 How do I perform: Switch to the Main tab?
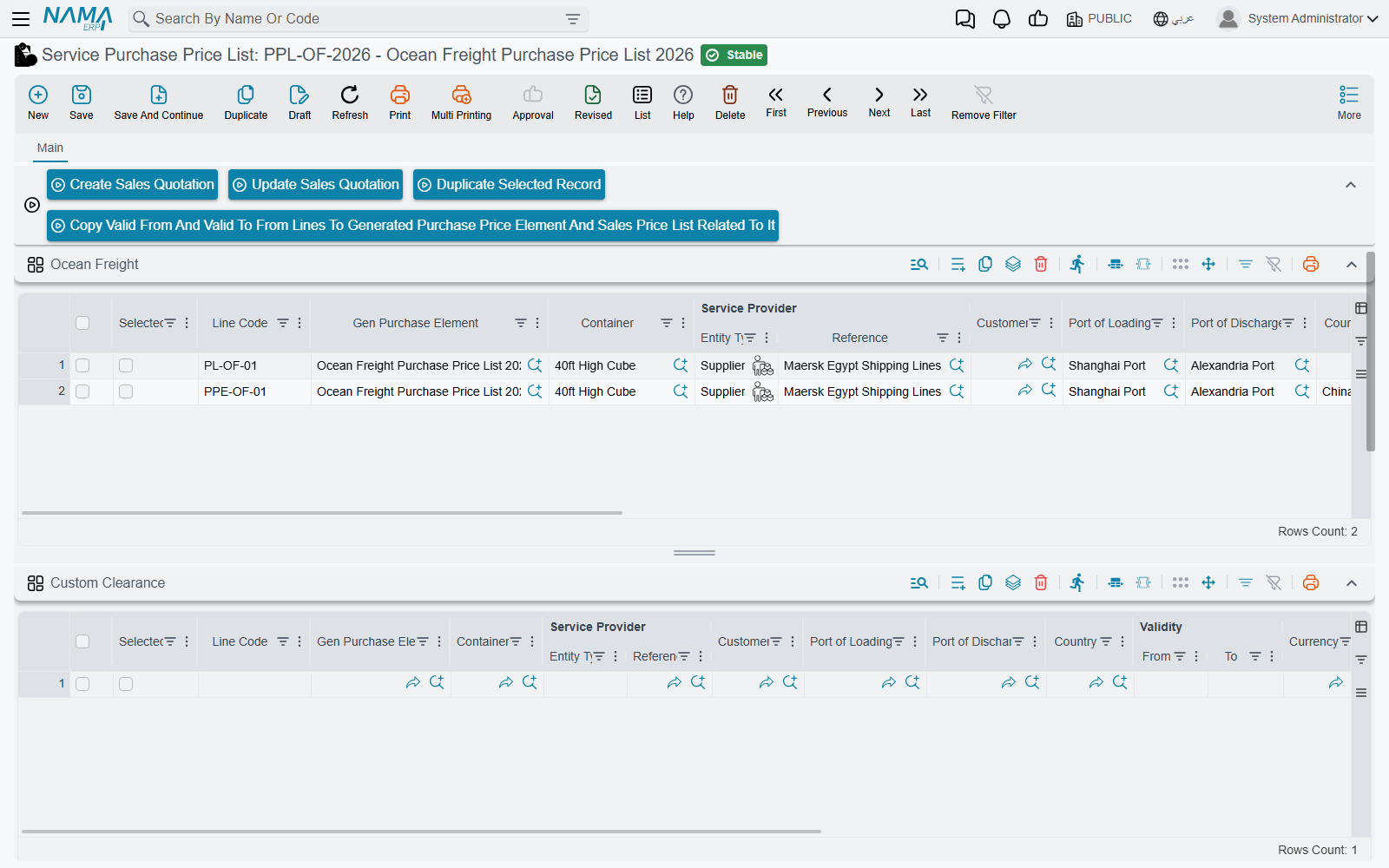tap(50, 148)
